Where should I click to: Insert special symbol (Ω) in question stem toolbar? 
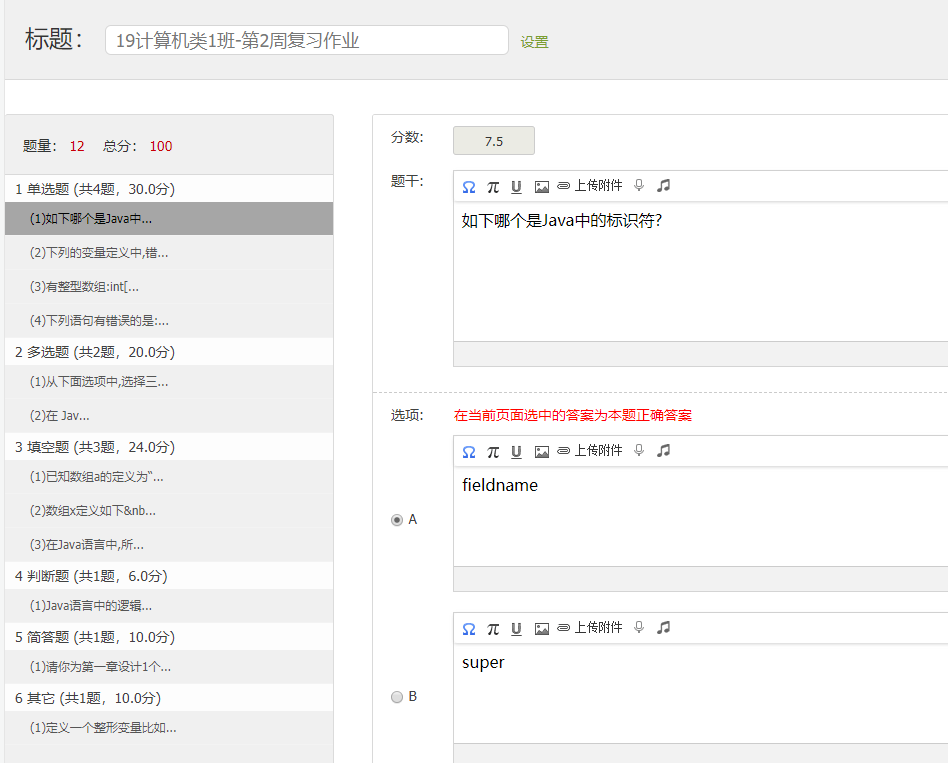[x=469, y=187]
